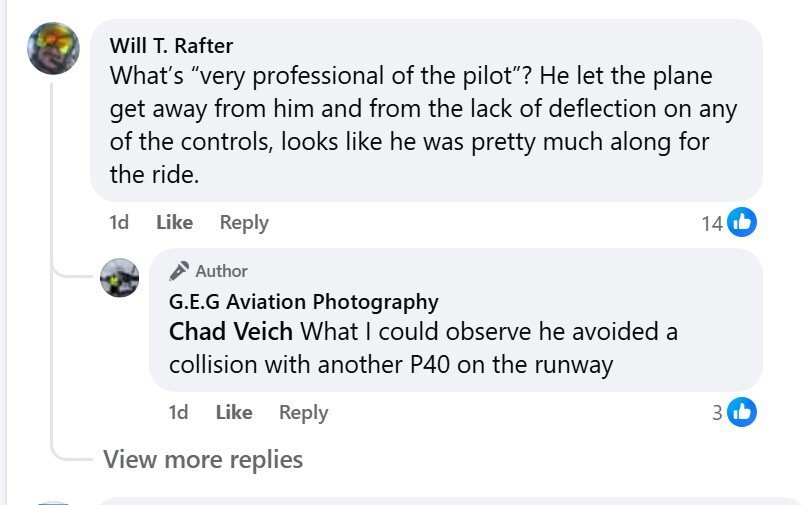Click Will T. Rafter's comment text bubble
This screenshot has height=505, width=802.
[x=420, y=125]
